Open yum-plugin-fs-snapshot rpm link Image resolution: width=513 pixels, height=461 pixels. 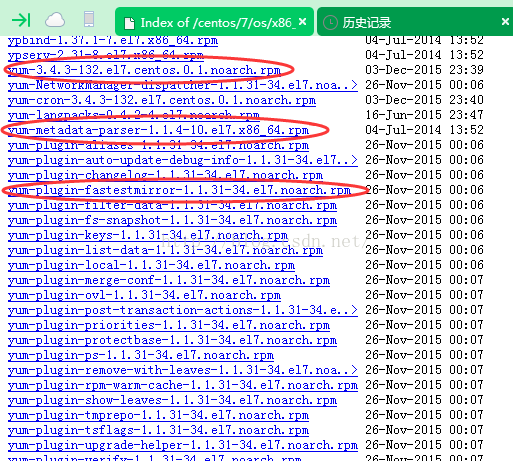172,220
